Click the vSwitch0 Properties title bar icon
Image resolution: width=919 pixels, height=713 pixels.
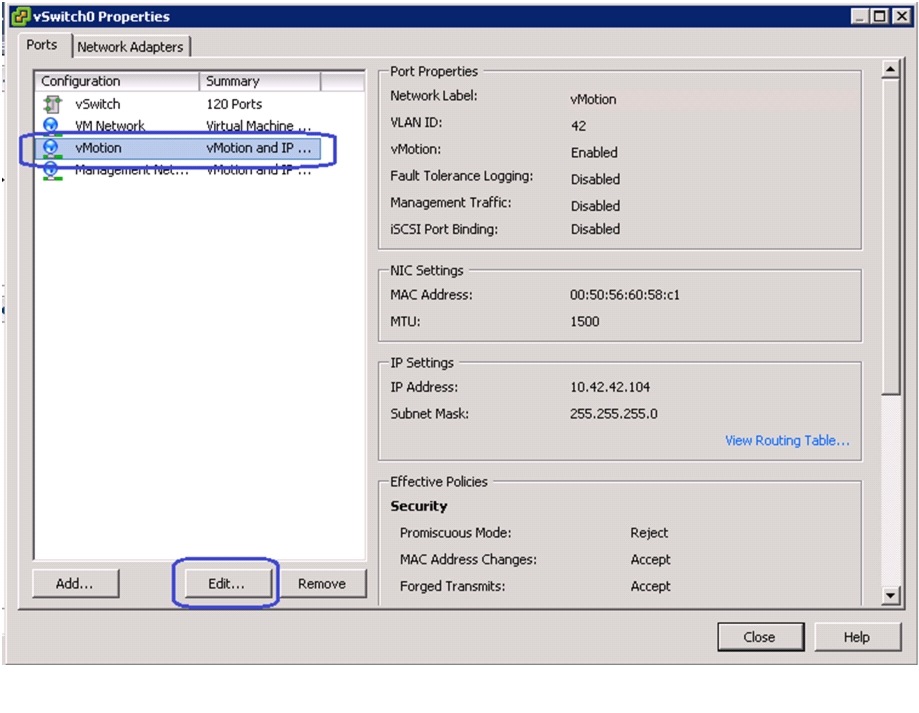click(x=21, y=16)
